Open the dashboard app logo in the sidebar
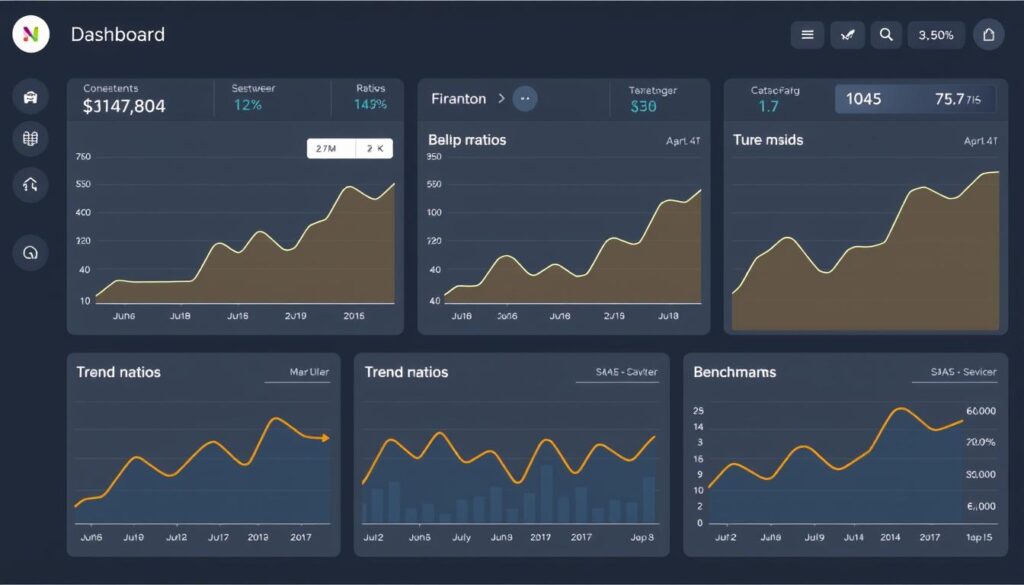This screenshot has width=1024, height=585. (x=30, y=34)
